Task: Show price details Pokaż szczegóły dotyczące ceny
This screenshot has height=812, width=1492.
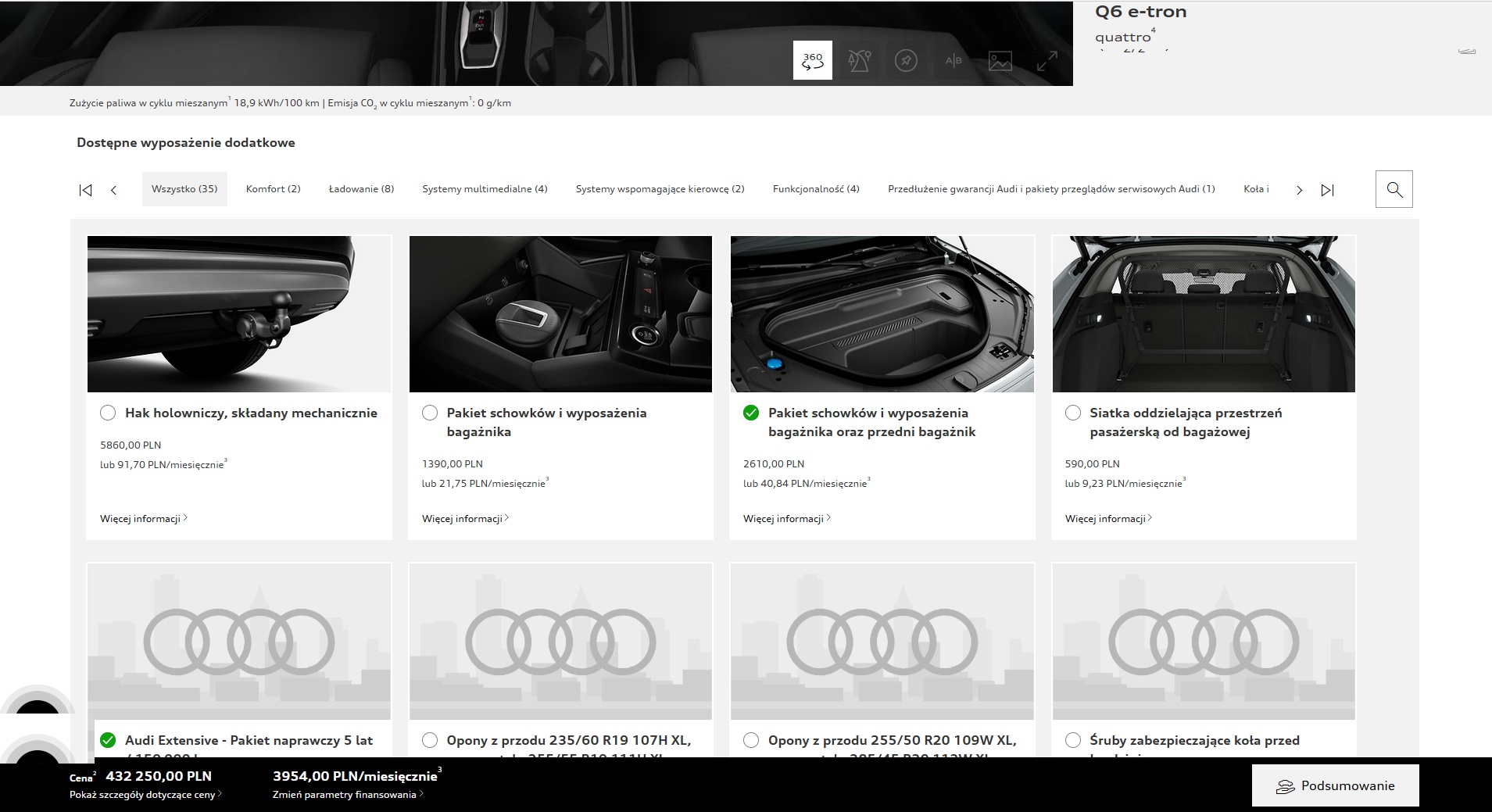Action: [145, 795]
